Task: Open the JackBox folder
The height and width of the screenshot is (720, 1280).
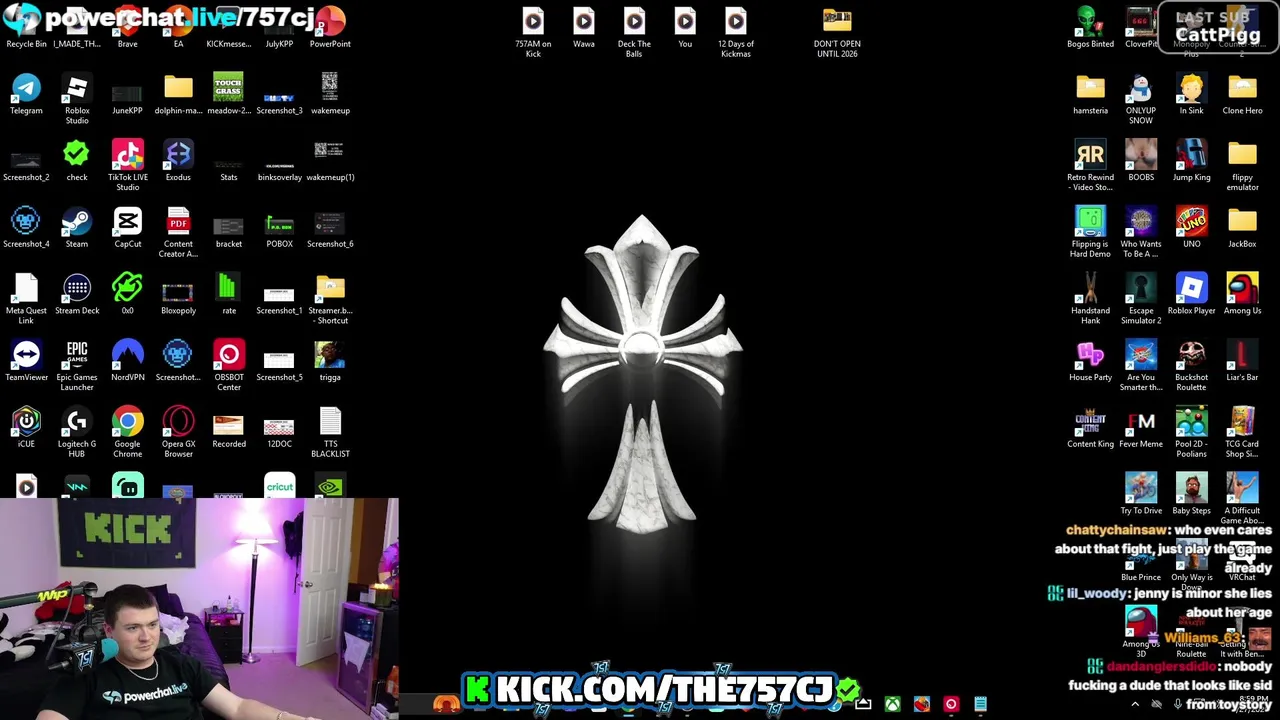Action: [1242, 228]
